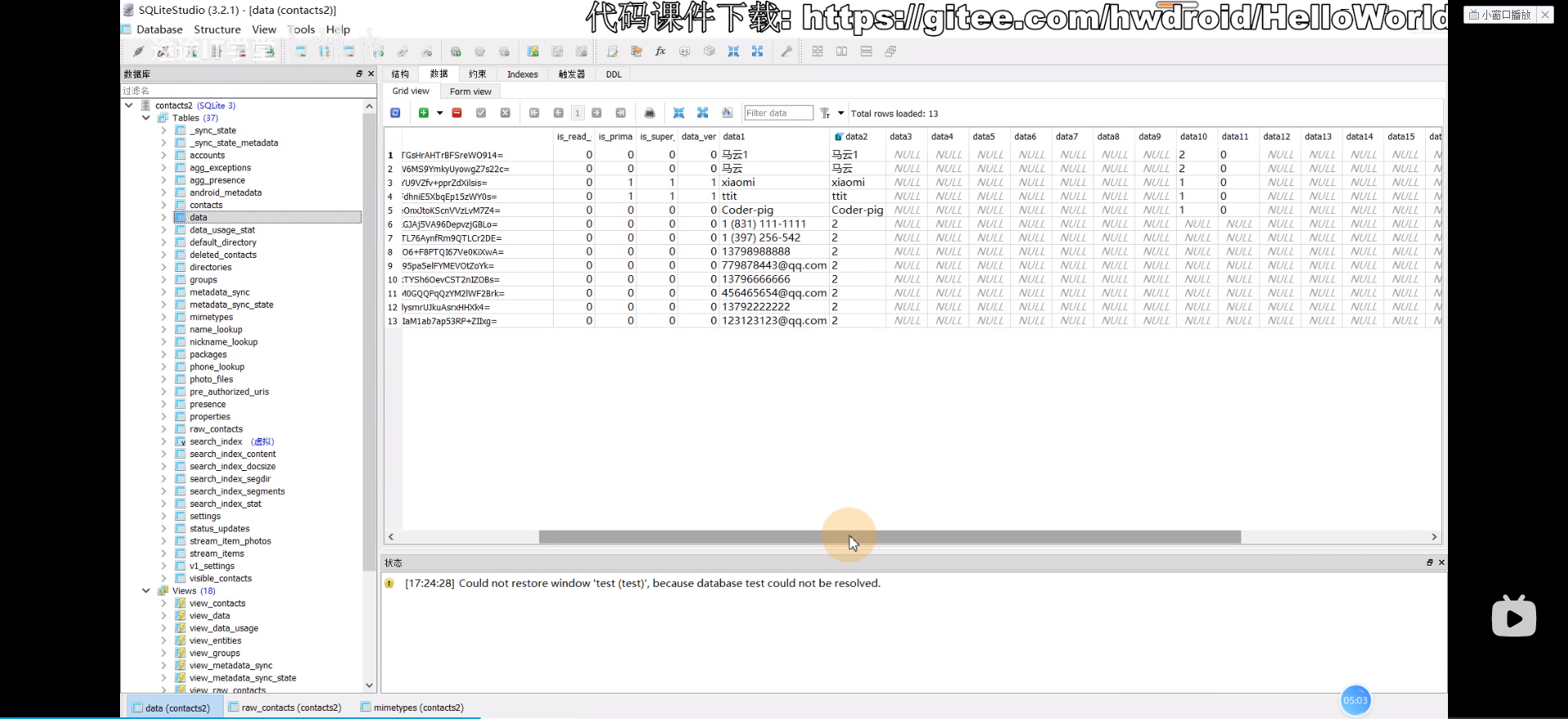This screenshot has height=719, width=1568.
Task: Switch to the DDL tab
Action: [x=614, y=74]
